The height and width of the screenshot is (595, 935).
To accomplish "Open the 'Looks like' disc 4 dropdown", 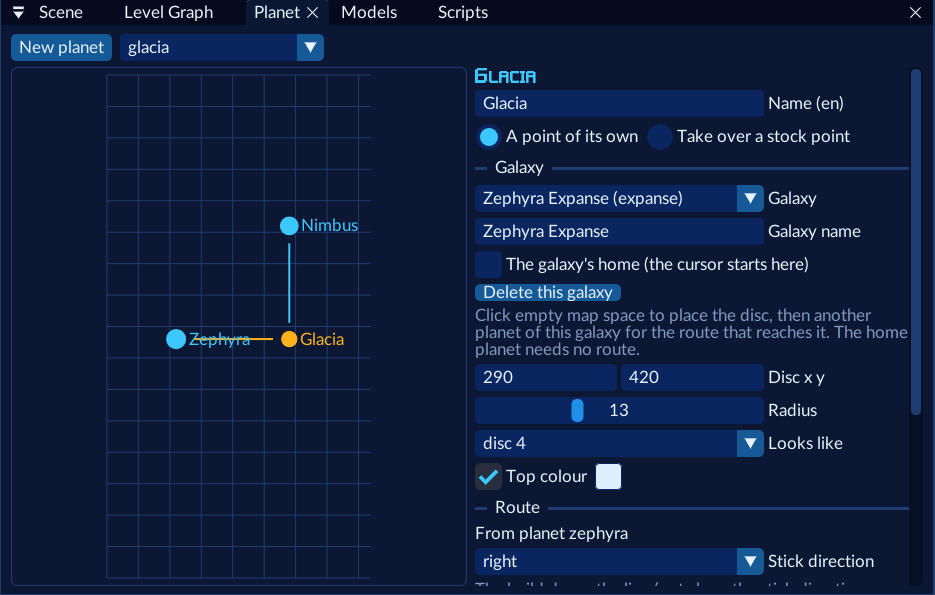I will pos(619,443).
